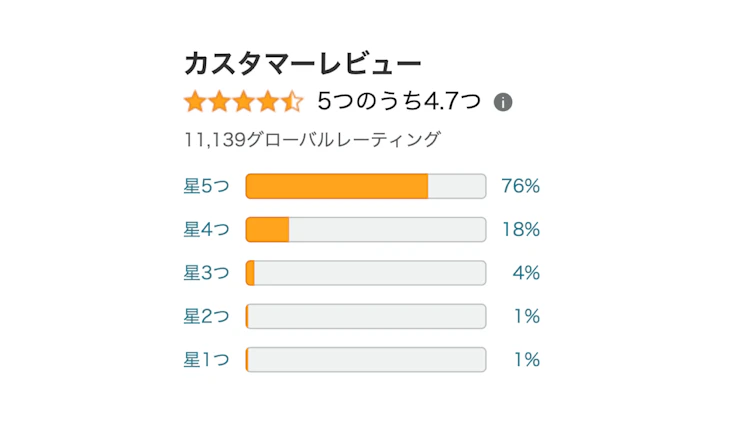Click the 5-star histogram bar
This screenshot has width=750, height=422.
pyautogui.click(x=365, y=186)
